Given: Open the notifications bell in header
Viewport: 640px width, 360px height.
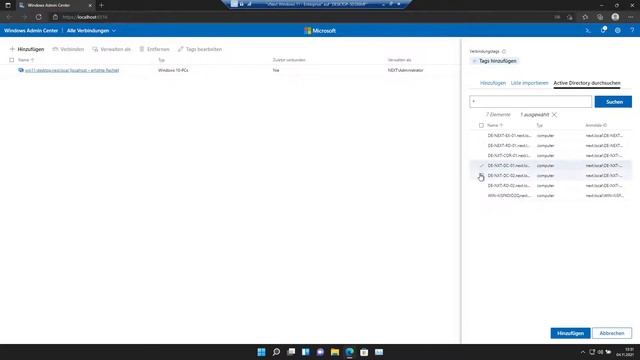Looking at the screenshot, I should [603, 30].
